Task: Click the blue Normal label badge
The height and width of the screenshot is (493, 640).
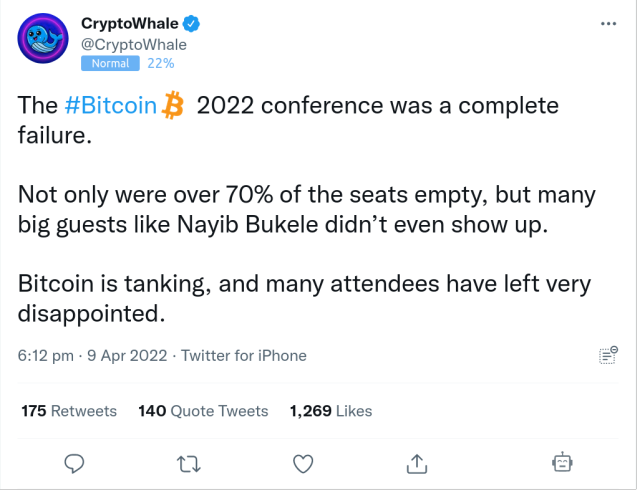Action: 110,63
